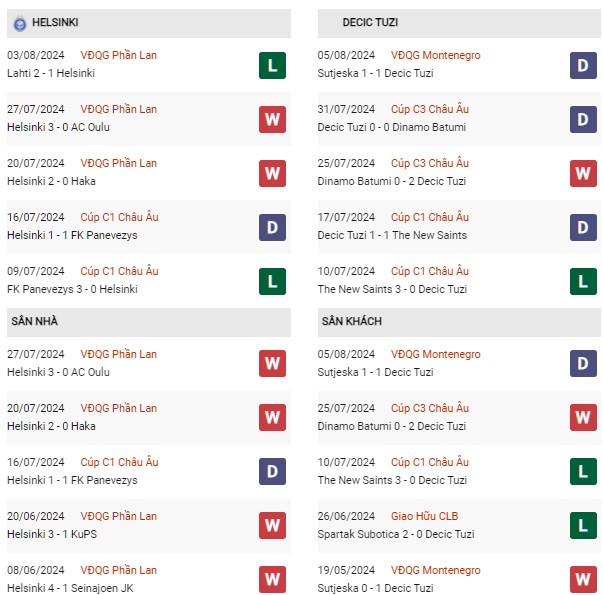603x595 pixels.
Task: Open Giao Hữu CLB link on 26/06/2024
Action: click(425, 516)
